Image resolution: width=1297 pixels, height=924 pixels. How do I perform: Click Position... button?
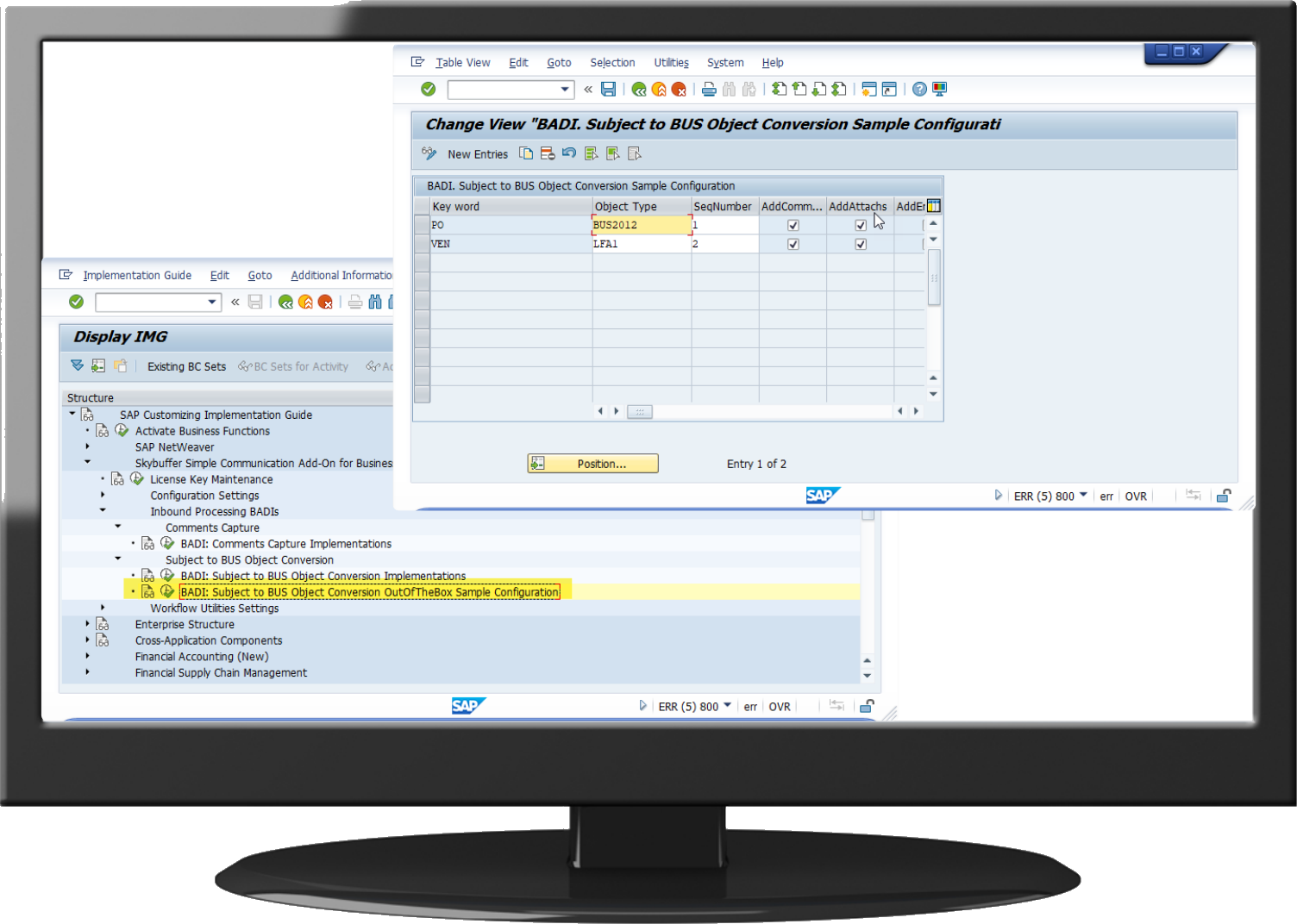coord(593,464)
